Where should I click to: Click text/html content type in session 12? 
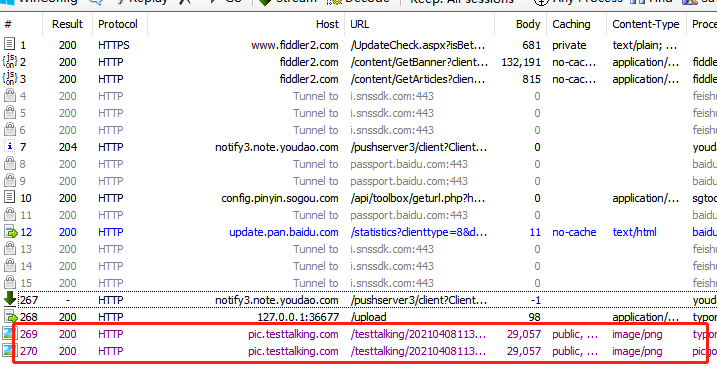pos(634,232)
